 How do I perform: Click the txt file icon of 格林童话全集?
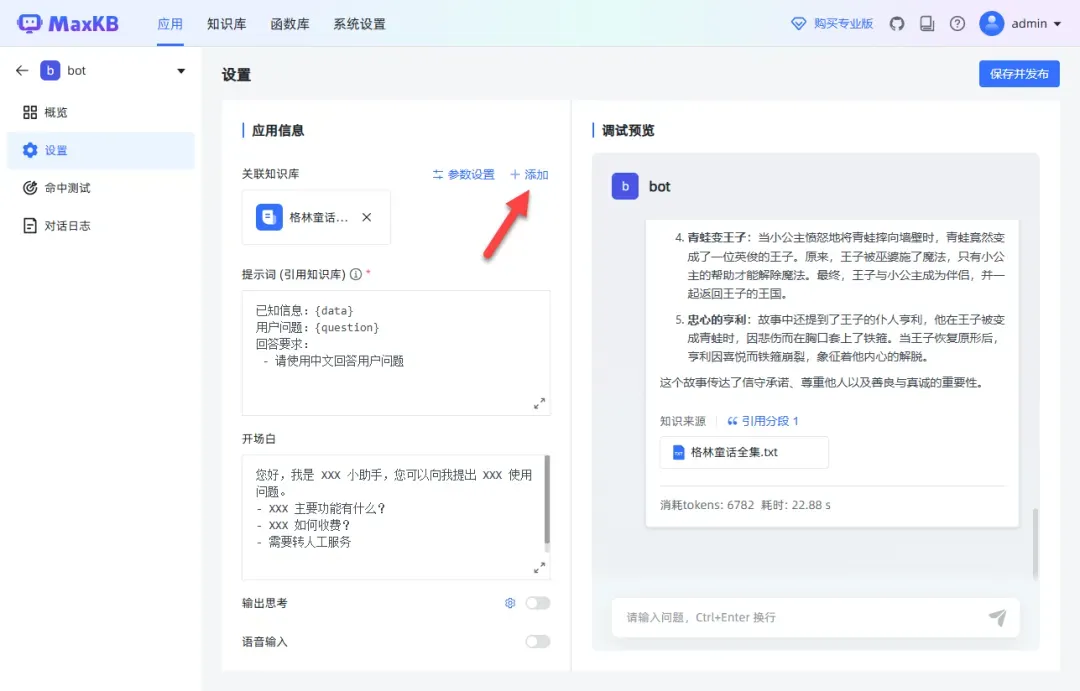(678, 453)
